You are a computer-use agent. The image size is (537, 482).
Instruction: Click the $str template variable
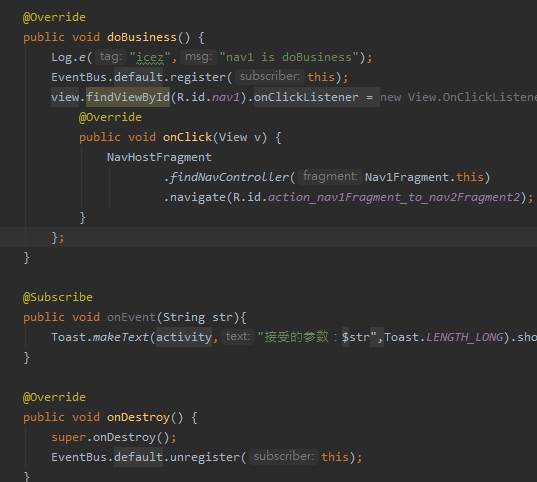[x=356, y=337]
